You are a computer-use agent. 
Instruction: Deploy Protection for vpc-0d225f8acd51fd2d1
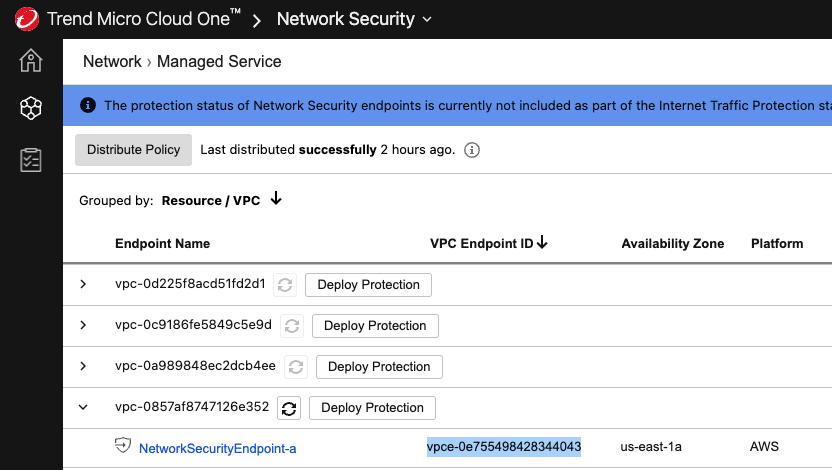pyautogui.click(x=368, y=285)
